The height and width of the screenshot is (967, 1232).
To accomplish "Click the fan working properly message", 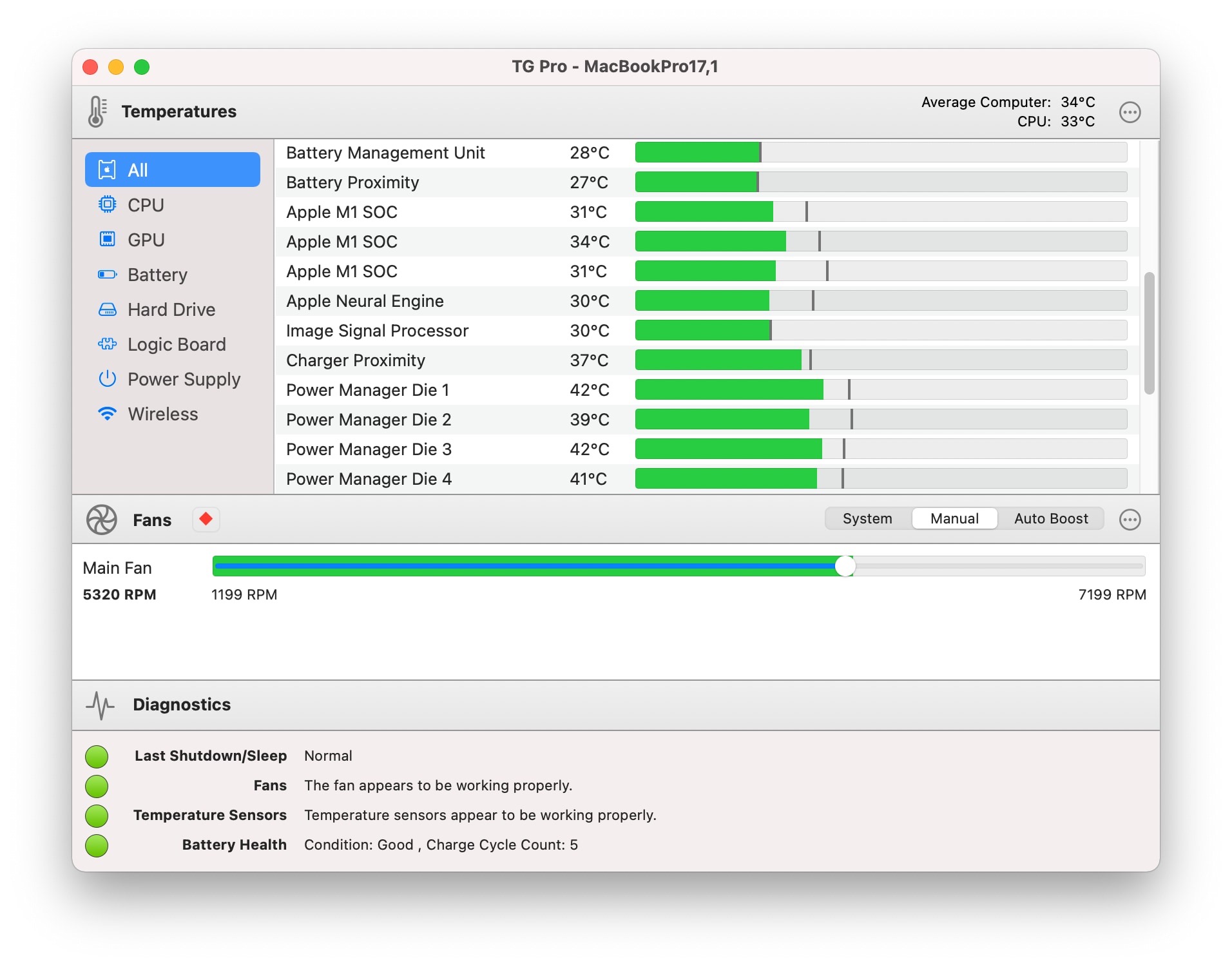I will coord(438,785).
